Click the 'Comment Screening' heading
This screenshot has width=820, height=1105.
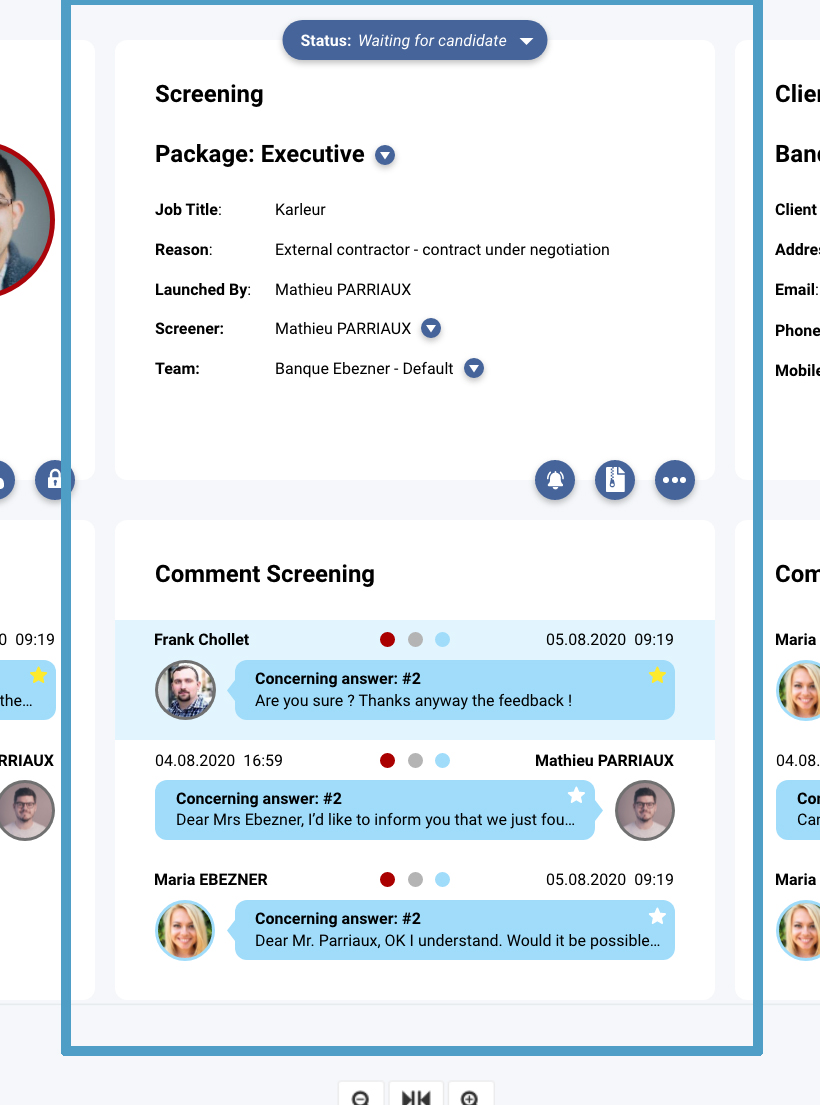tap(265, 574)
